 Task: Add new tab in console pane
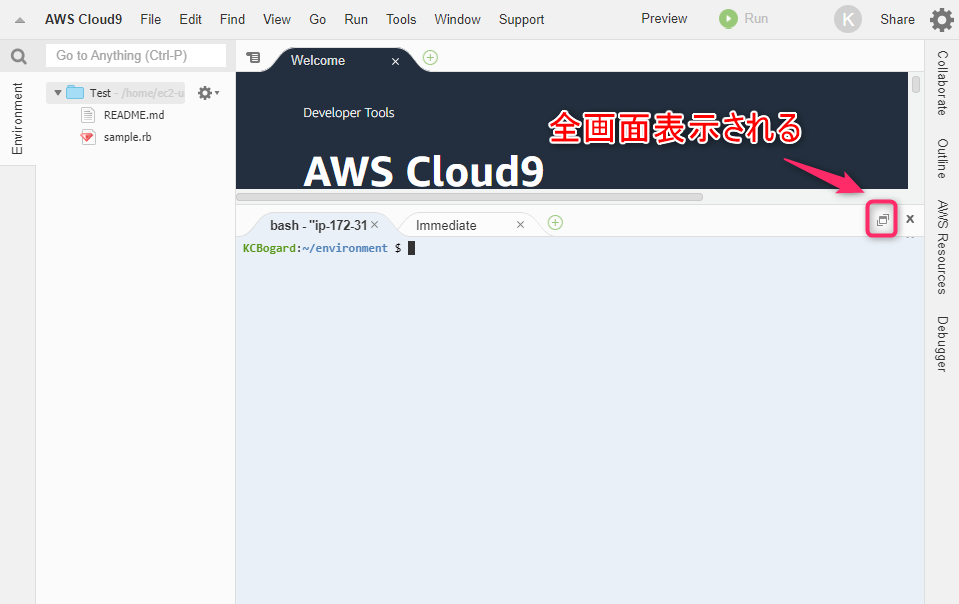click(x=555, y=223)
